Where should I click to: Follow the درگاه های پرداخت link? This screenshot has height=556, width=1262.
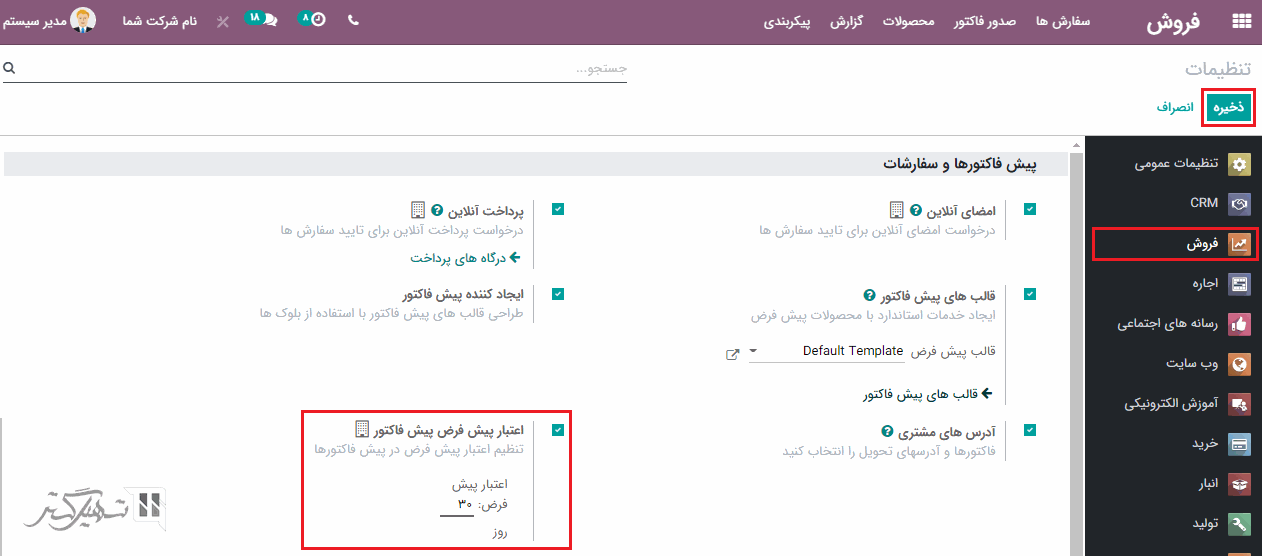click(x=466, y=258)
